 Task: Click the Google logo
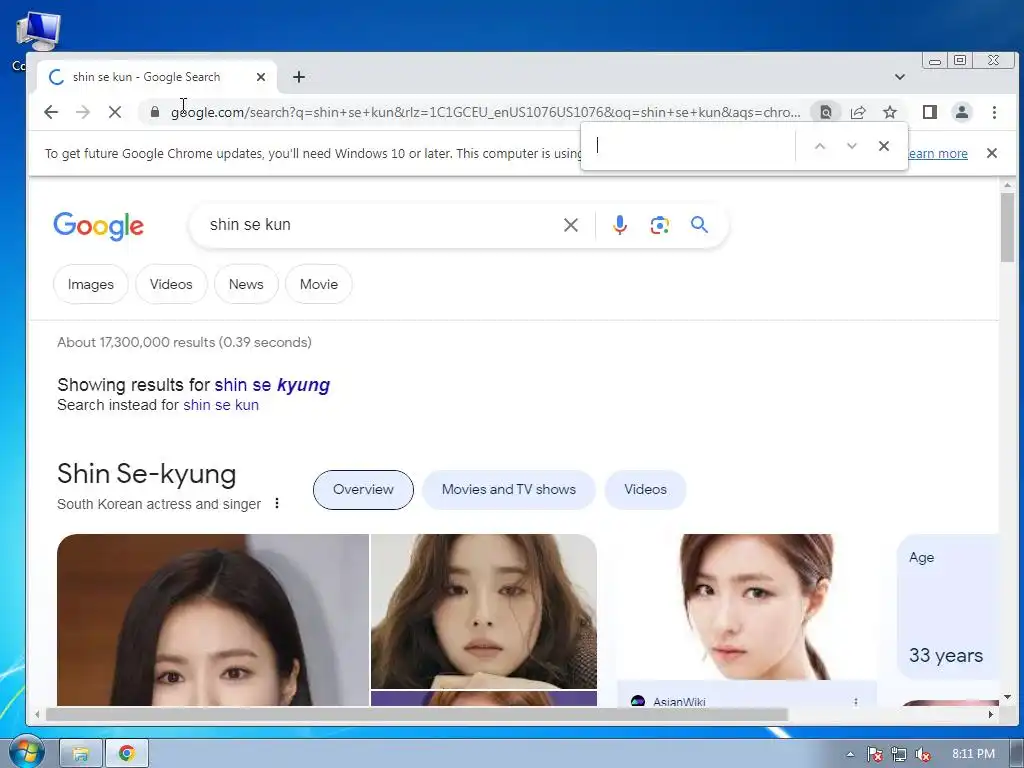click(x=99, y=226)
